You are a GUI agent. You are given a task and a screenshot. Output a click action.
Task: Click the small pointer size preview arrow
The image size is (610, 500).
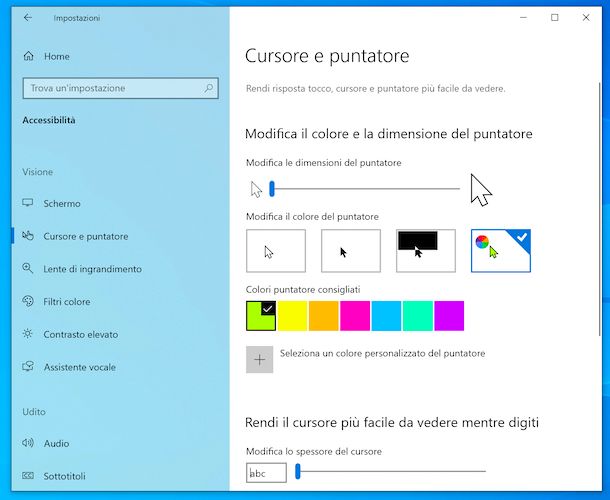pyautogui.click(x=256, y=190)
